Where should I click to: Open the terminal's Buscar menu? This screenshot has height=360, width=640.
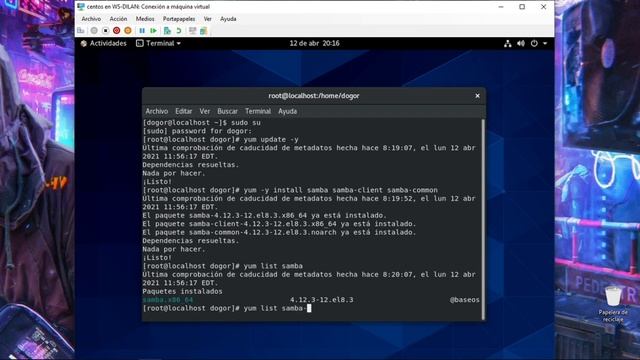[x=227, y=111]
